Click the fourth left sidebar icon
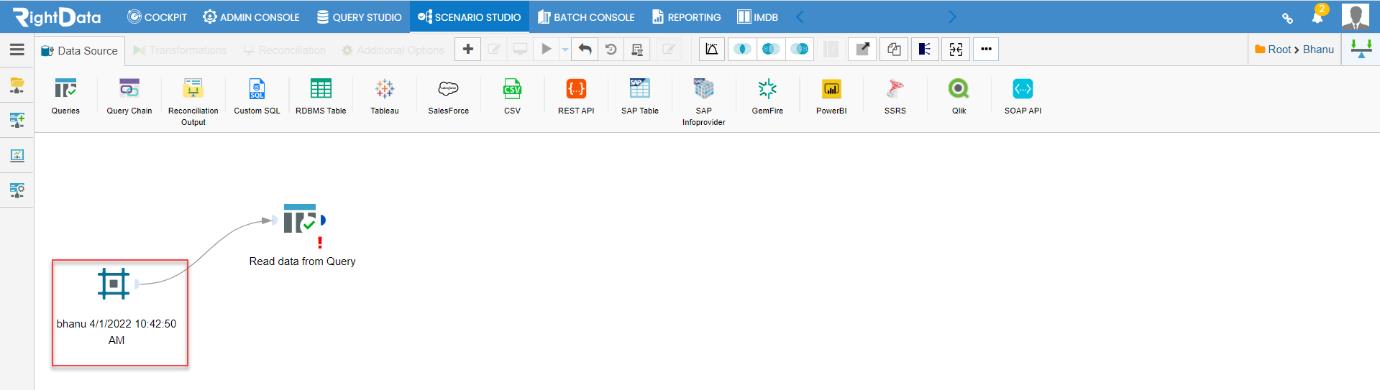Image resolution: width=1380 pixels, height=390 pixels. [17, 190]
